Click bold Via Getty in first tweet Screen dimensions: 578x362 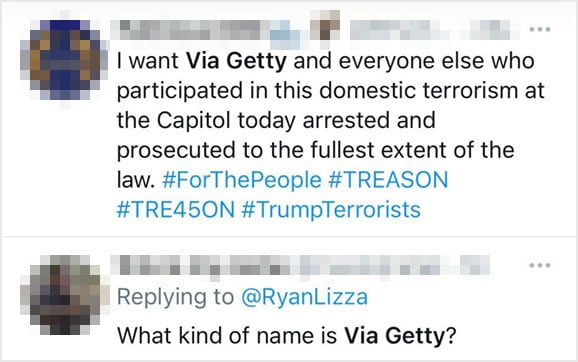[236, 60]
